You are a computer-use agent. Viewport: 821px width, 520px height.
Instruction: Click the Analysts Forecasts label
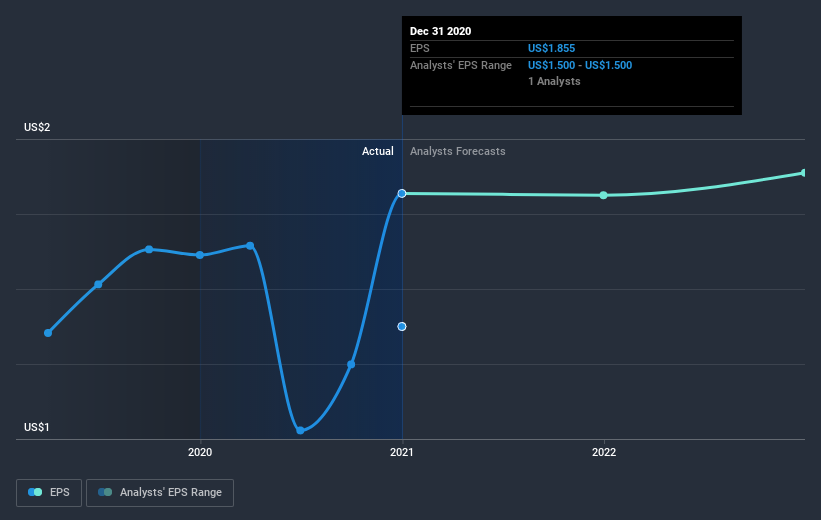(x=458, y=151)
